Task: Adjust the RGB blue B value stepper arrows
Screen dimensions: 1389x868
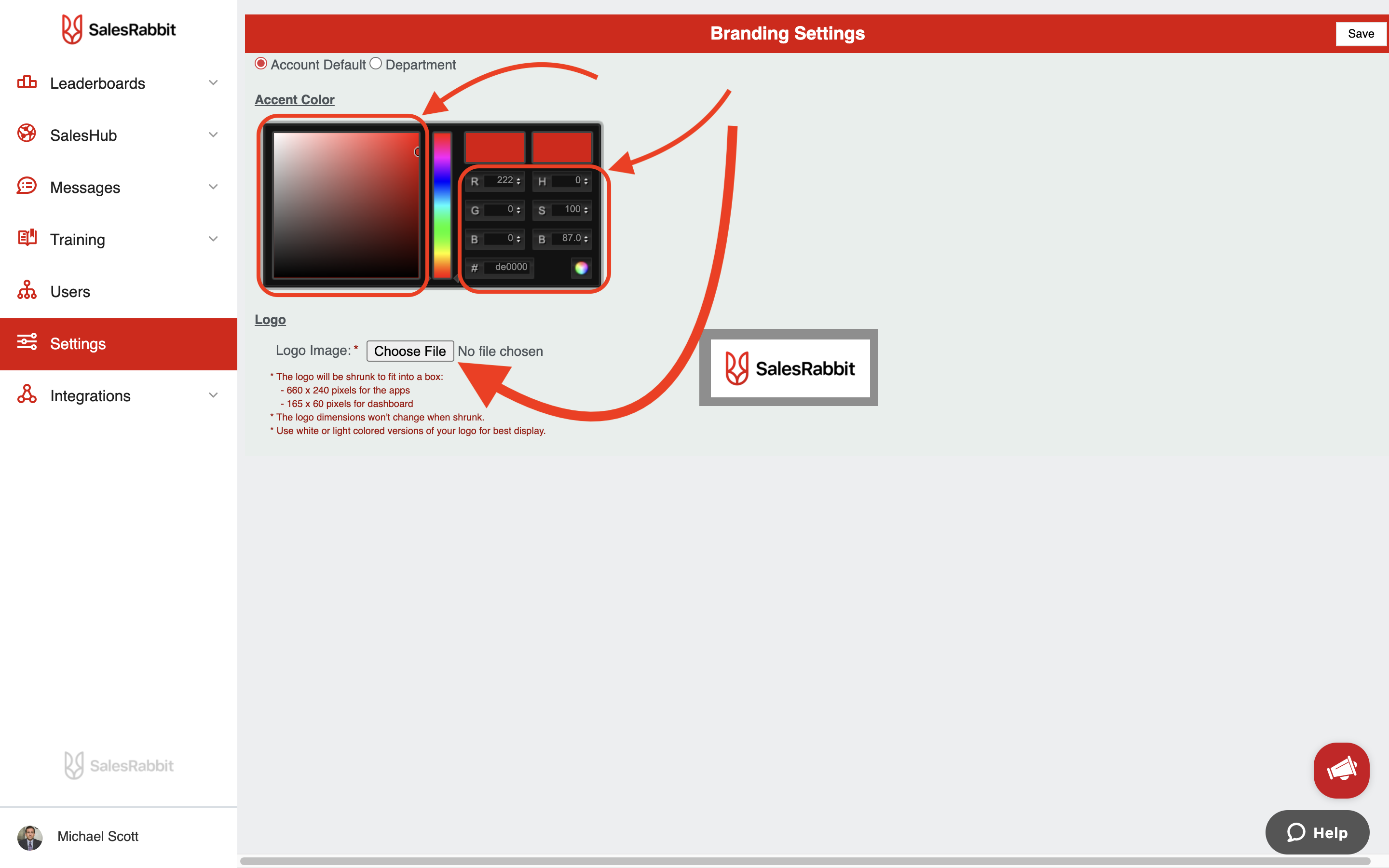Action: click(x=518, y=239)
